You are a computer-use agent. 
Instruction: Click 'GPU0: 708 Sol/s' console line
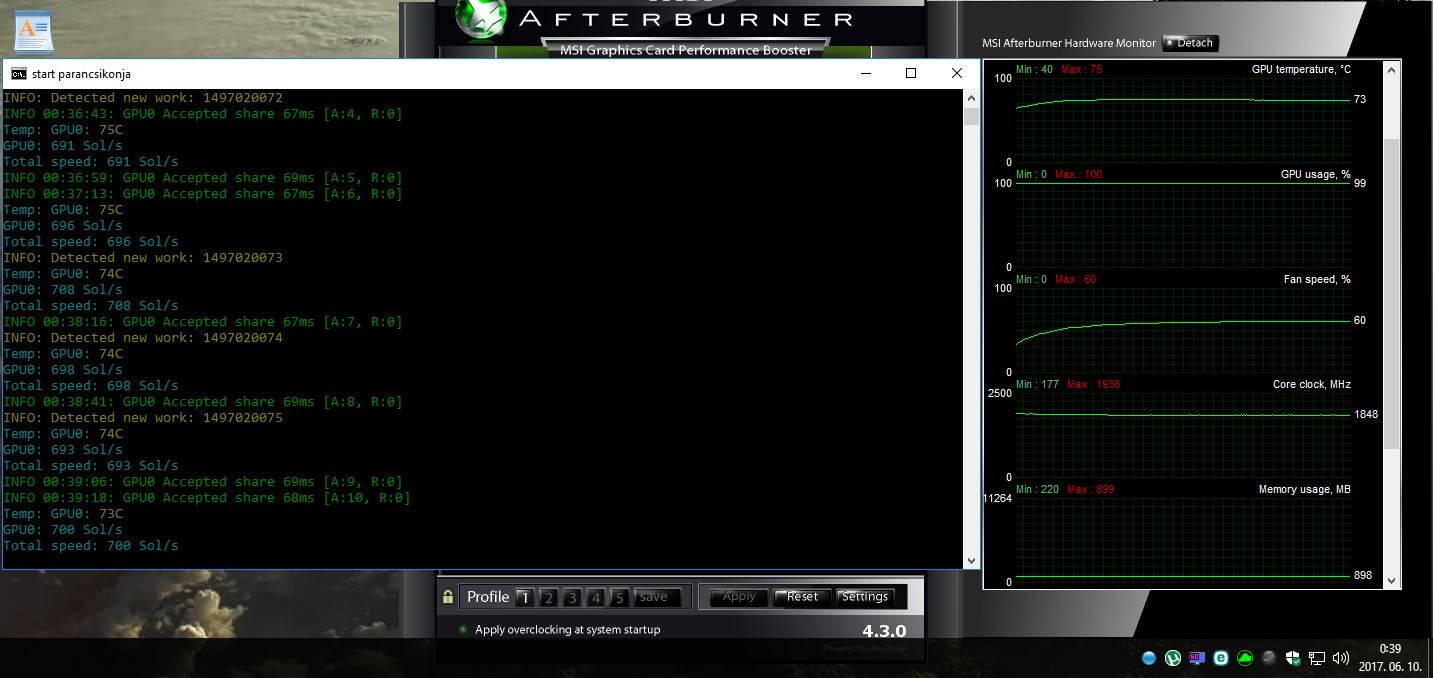pyautogui.click(x=63, y=289)
